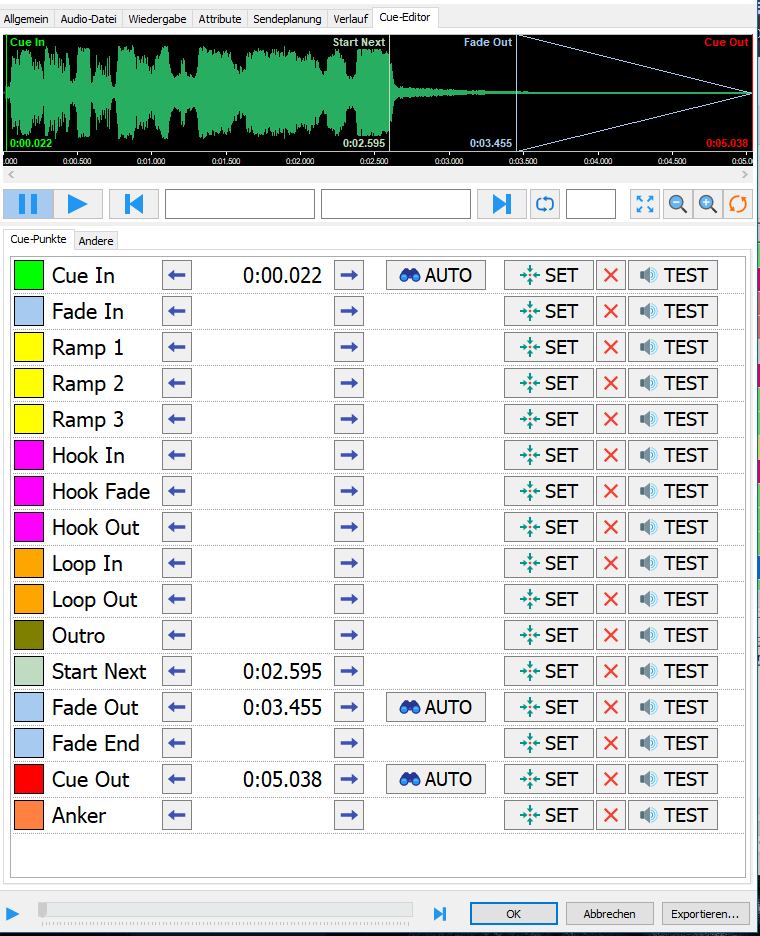This screenshot has width=760, height=936.
Task: Zoom in waveform magnifier icon
Action: (x=707, y=204)
